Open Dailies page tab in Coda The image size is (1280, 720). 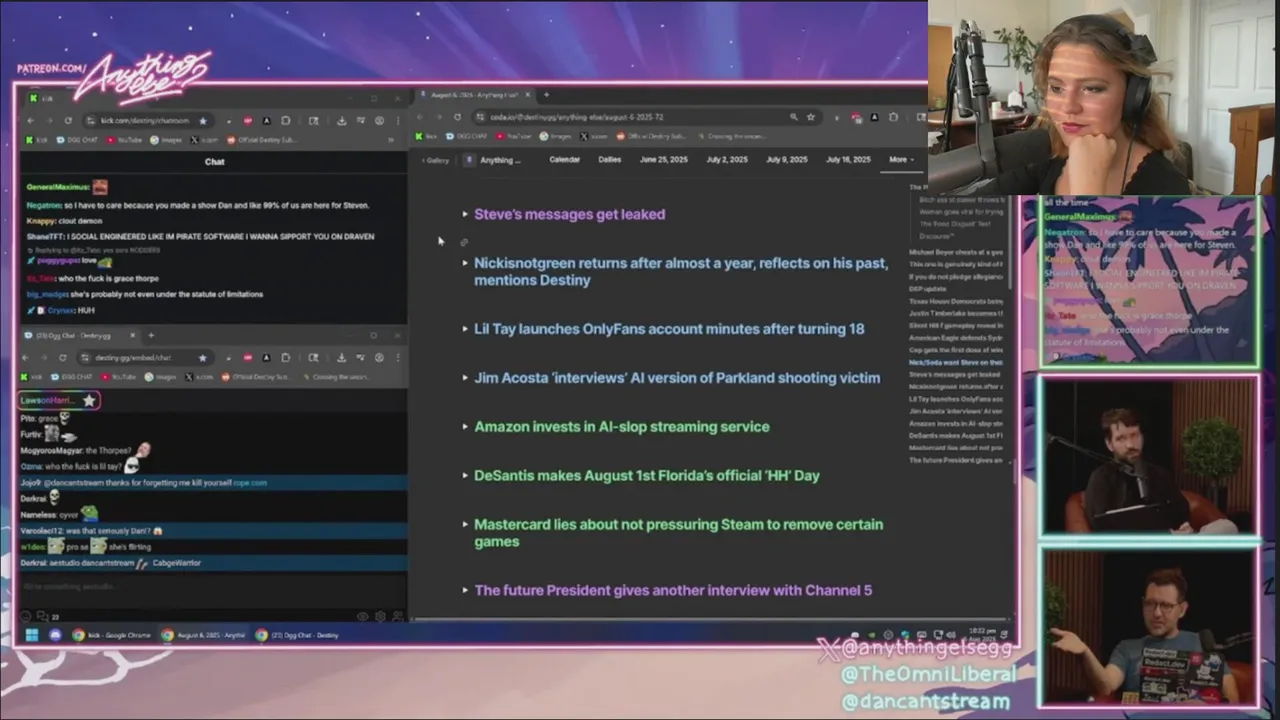(610, 160)
